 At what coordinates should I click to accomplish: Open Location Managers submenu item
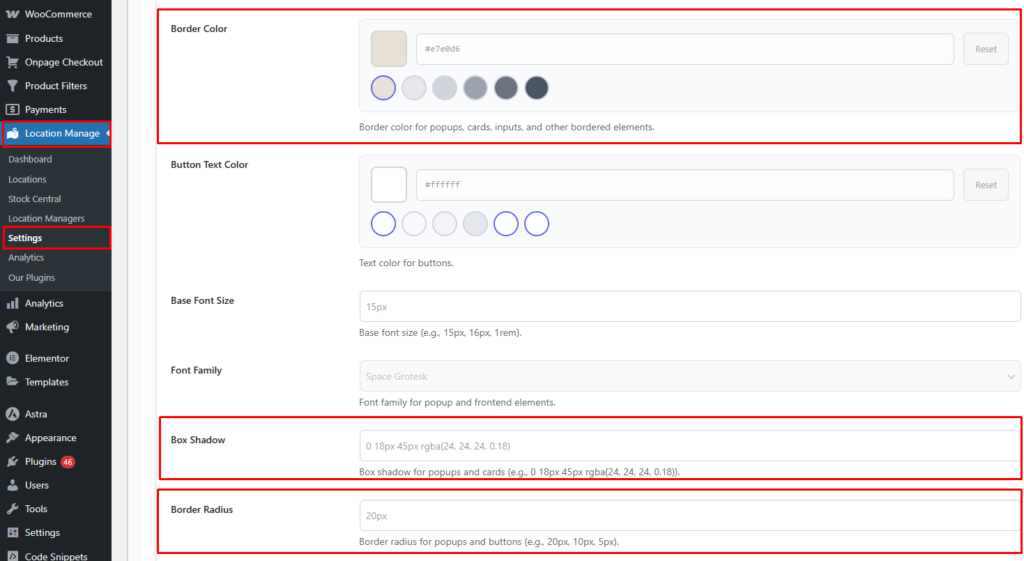point(46,218)
